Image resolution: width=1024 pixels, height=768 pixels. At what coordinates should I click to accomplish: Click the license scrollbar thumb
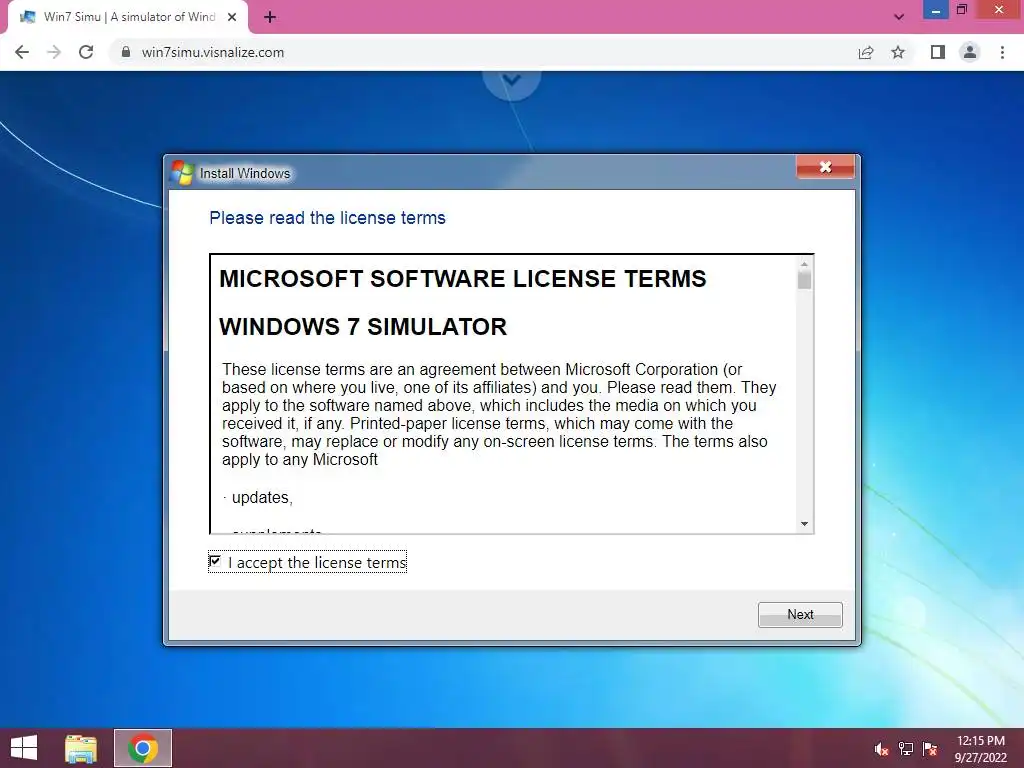coord(805,280)
